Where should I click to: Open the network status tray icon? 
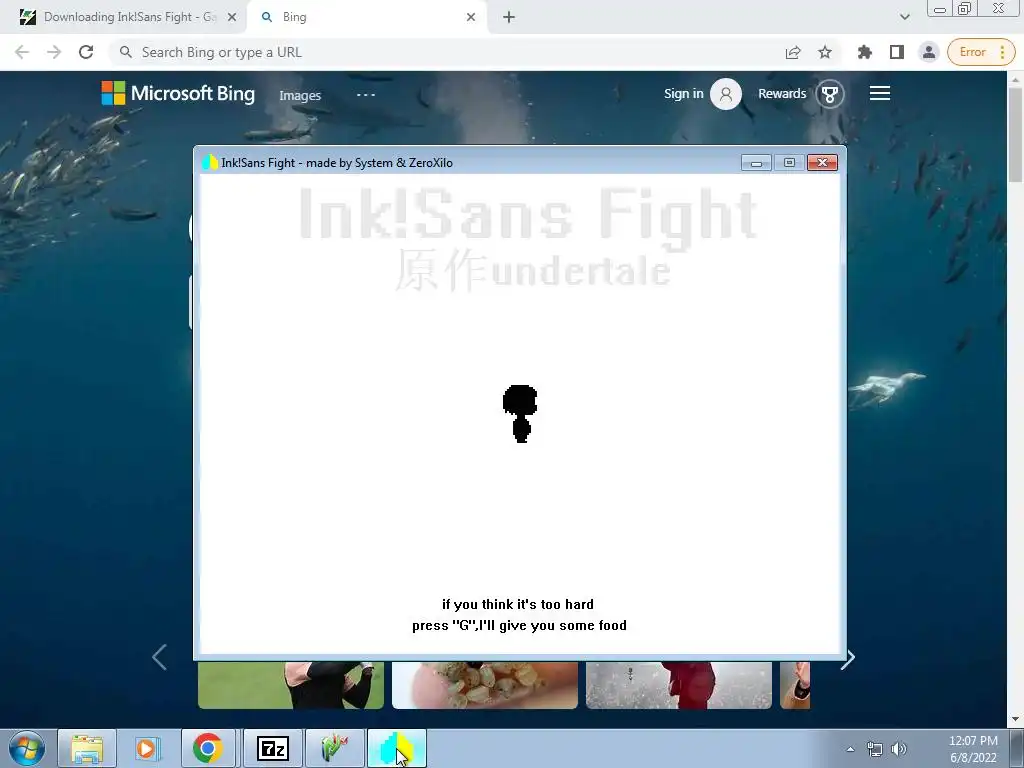pyautogui.click(x=874, y=749)
